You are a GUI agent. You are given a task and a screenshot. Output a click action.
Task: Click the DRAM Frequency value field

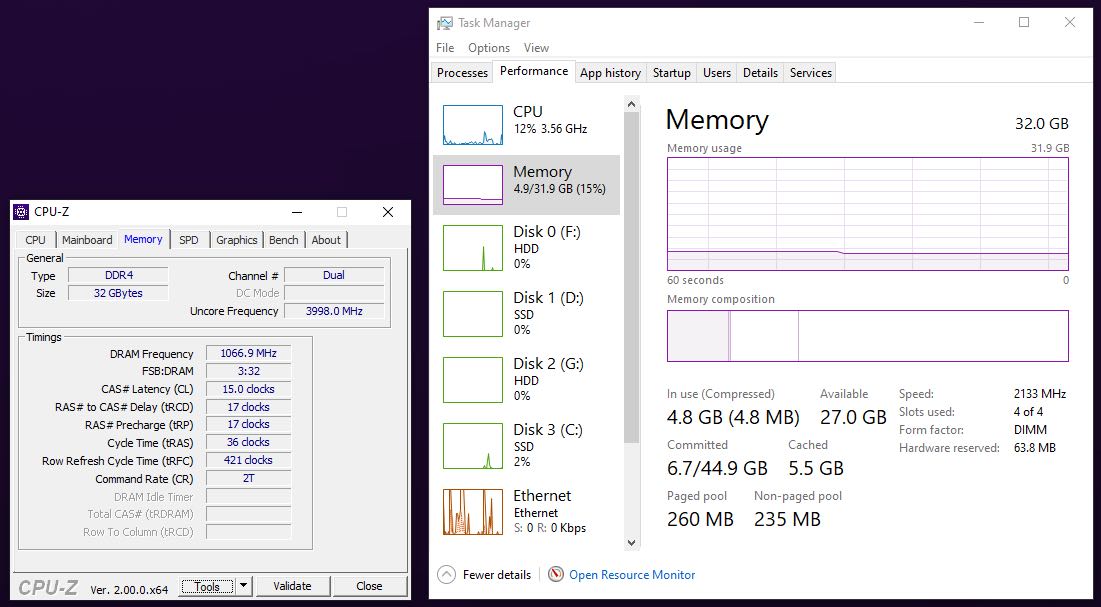tap(248, 354)
